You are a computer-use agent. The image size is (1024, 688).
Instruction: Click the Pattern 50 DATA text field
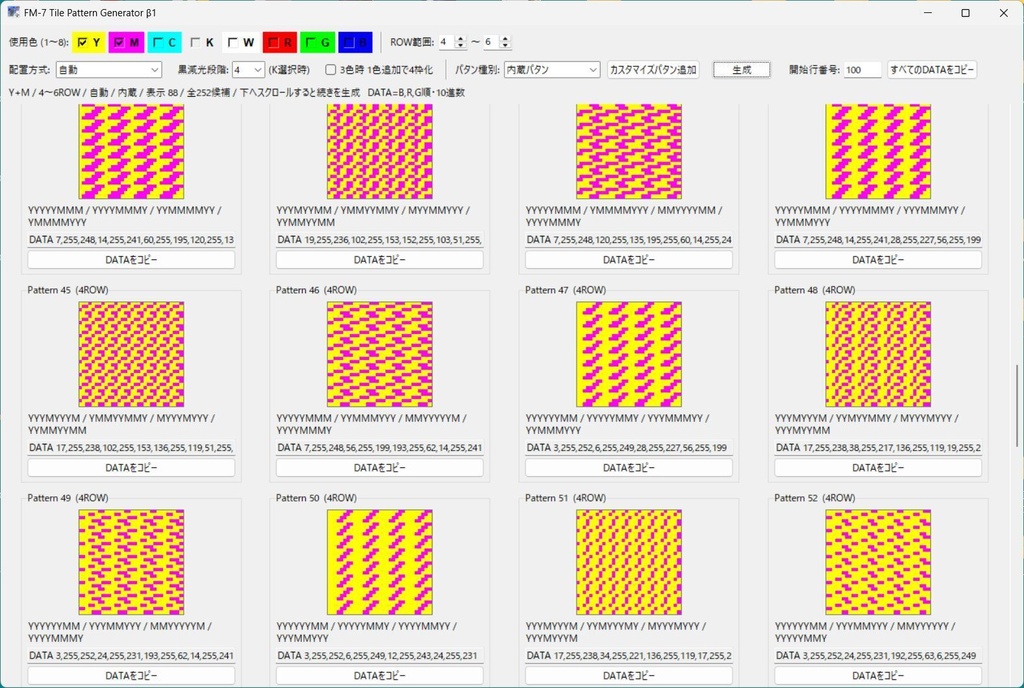(379, 655)
